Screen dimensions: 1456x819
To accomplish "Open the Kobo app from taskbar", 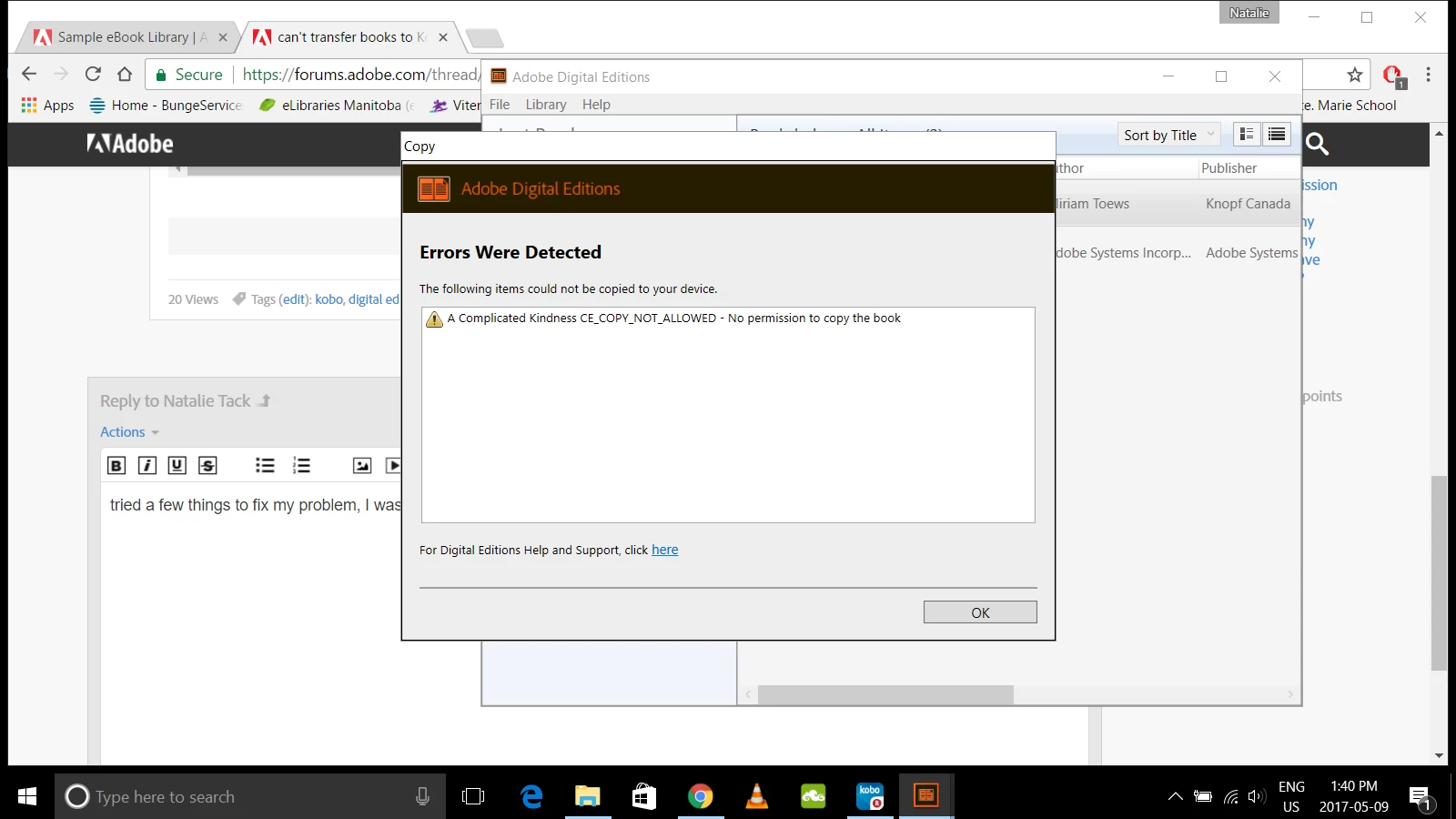I will coord(870,796).
